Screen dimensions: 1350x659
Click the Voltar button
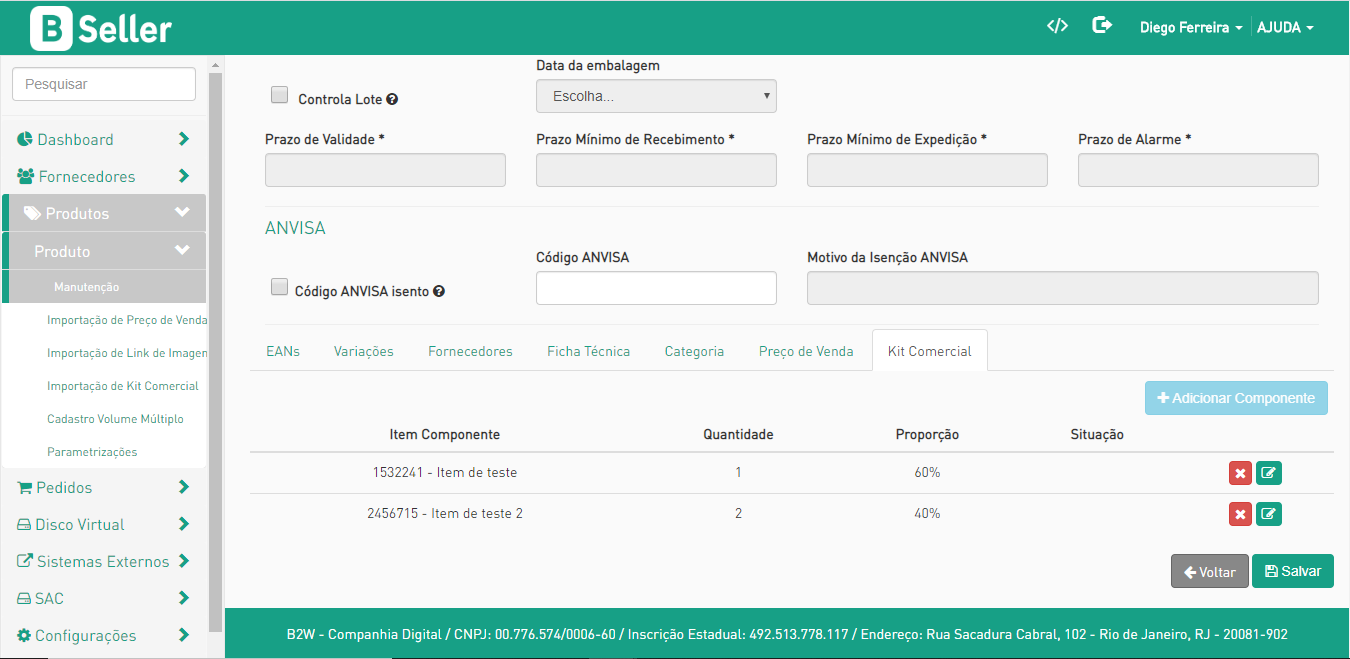pyautogui.click(x=1209, y=572)
